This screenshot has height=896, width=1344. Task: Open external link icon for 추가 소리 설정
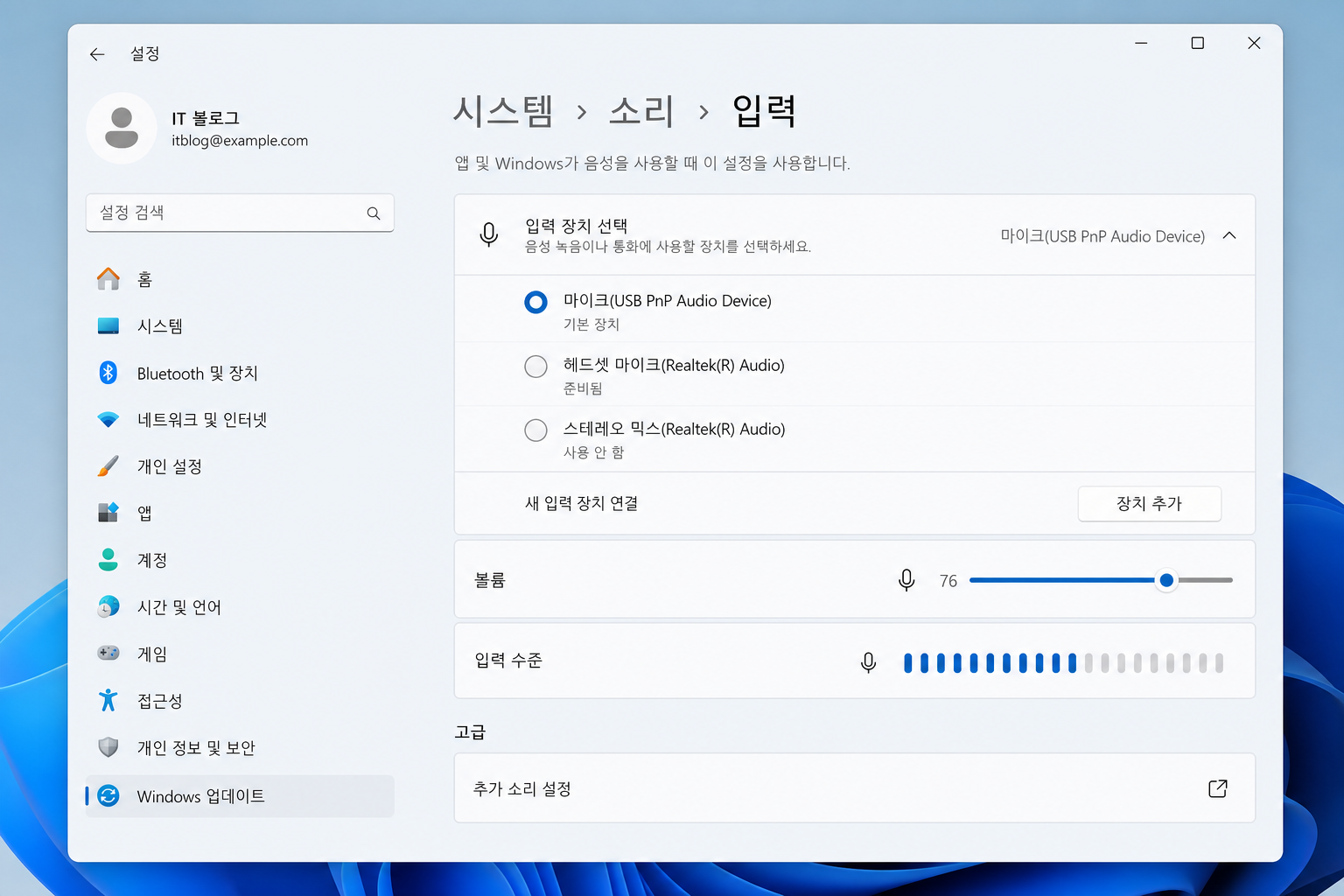1218,788
